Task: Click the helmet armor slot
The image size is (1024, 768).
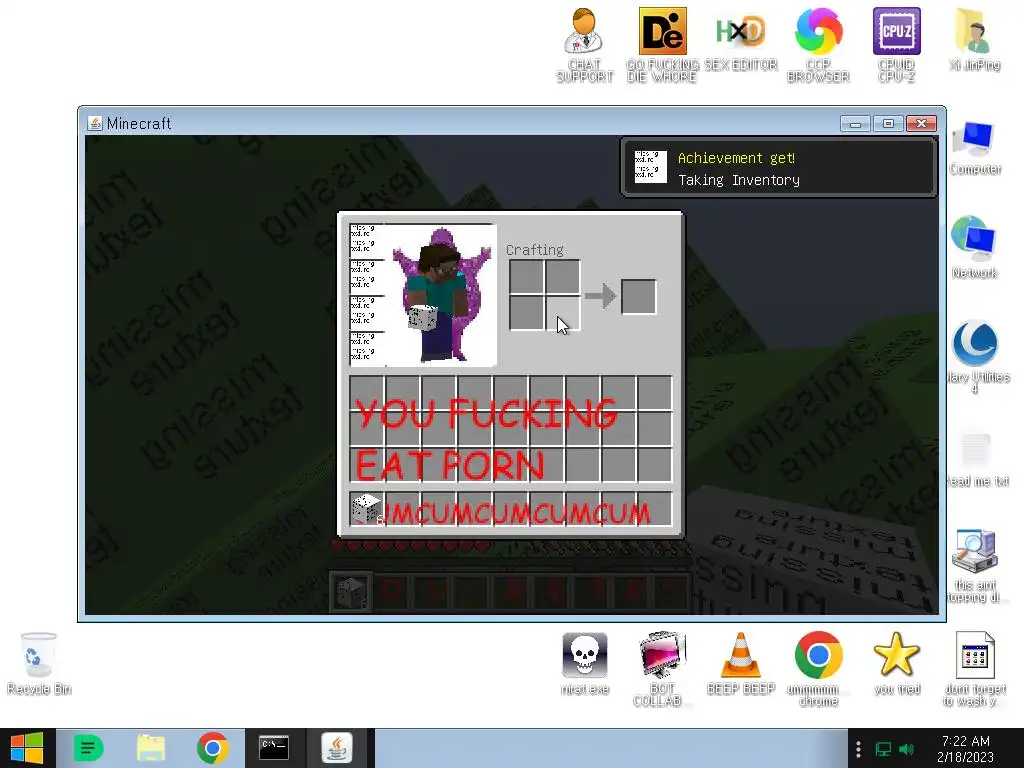Action: coord(366,241)
